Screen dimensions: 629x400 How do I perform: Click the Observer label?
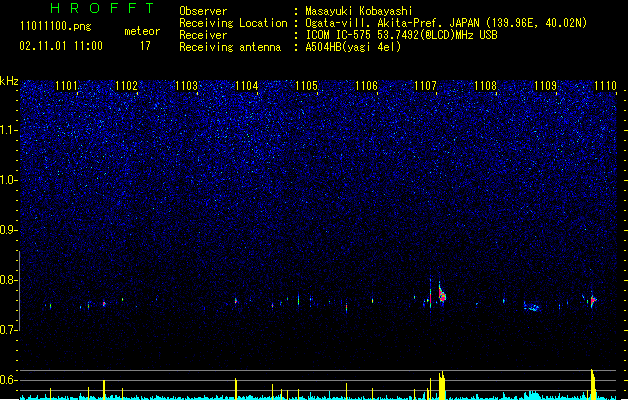[x=203, y=11]
